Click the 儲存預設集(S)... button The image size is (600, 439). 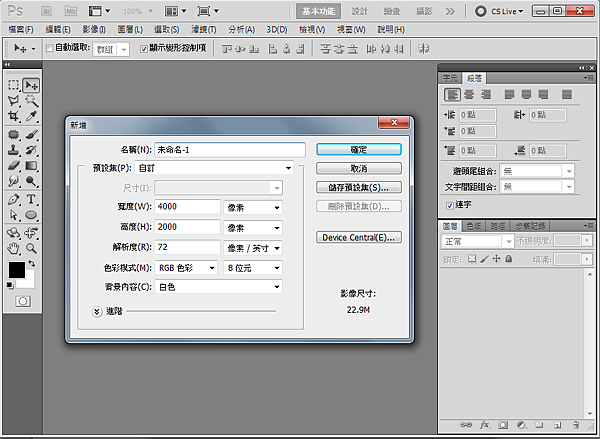click(359, 187)
